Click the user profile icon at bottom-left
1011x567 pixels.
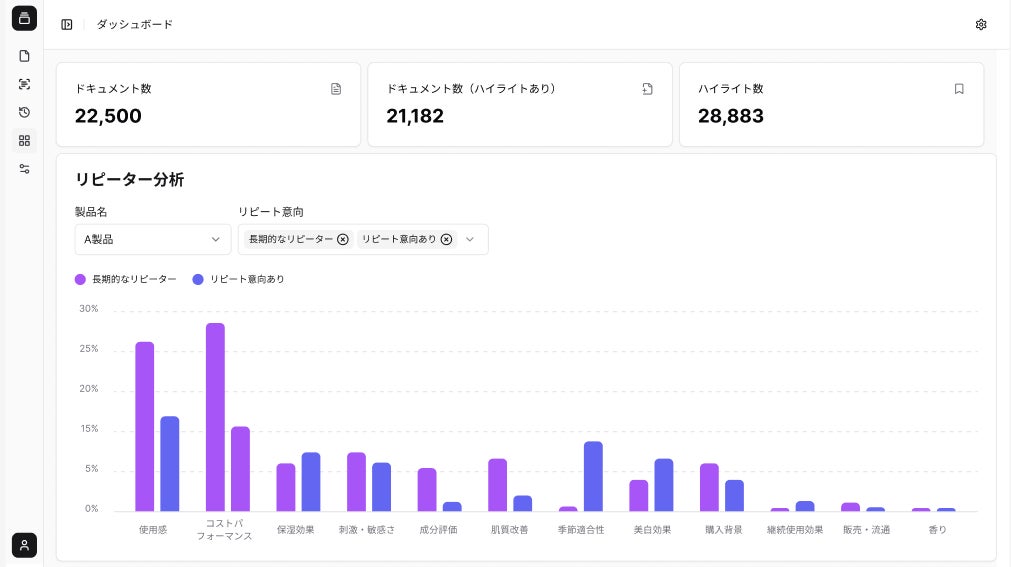click(x=25, y=545)
